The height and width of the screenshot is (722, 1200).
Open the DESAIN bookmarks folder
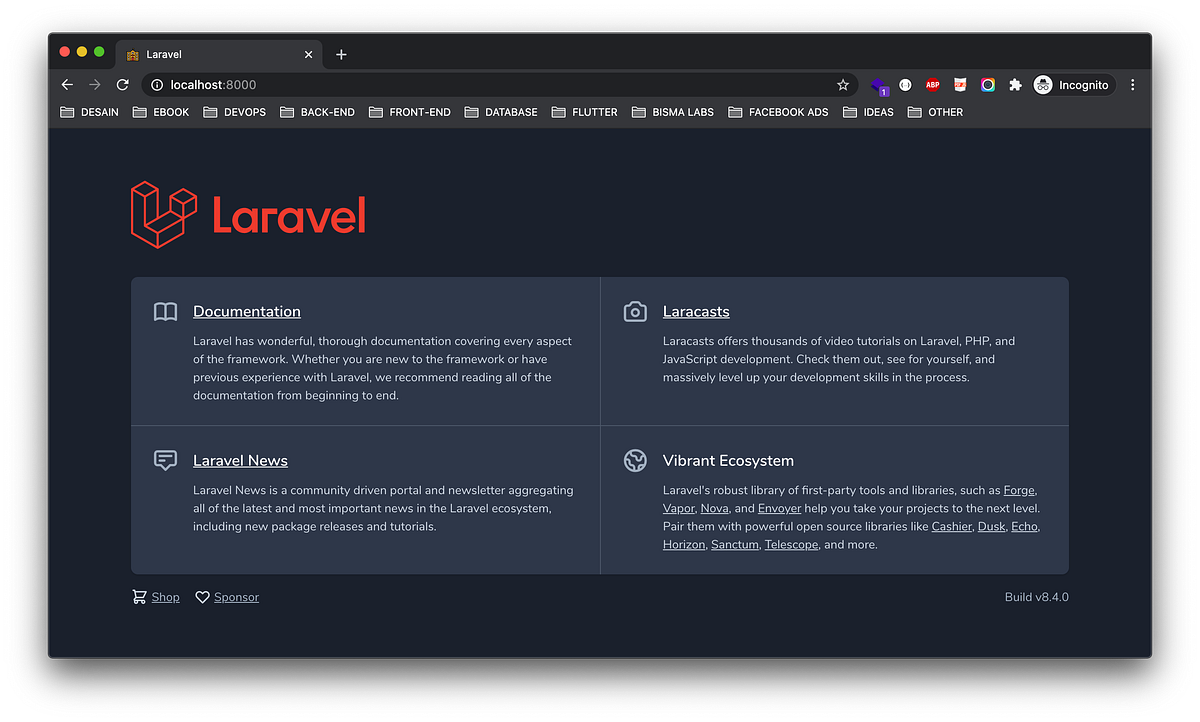(x=88, y=112)
